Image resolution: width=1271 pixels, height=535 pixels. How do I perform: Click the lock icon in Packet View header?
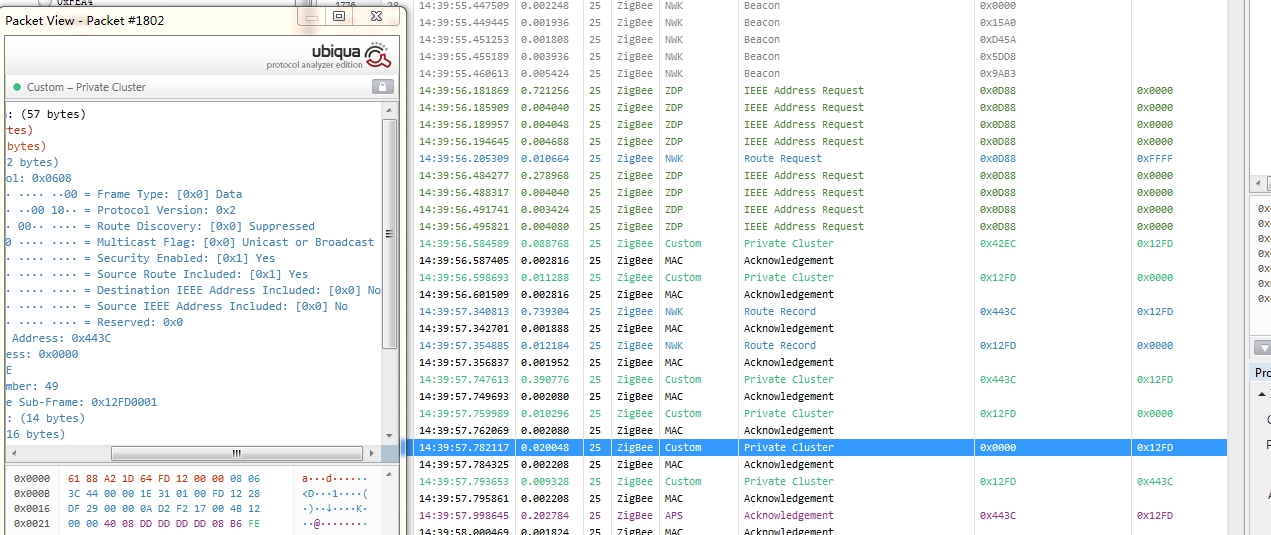pos(382,87)
